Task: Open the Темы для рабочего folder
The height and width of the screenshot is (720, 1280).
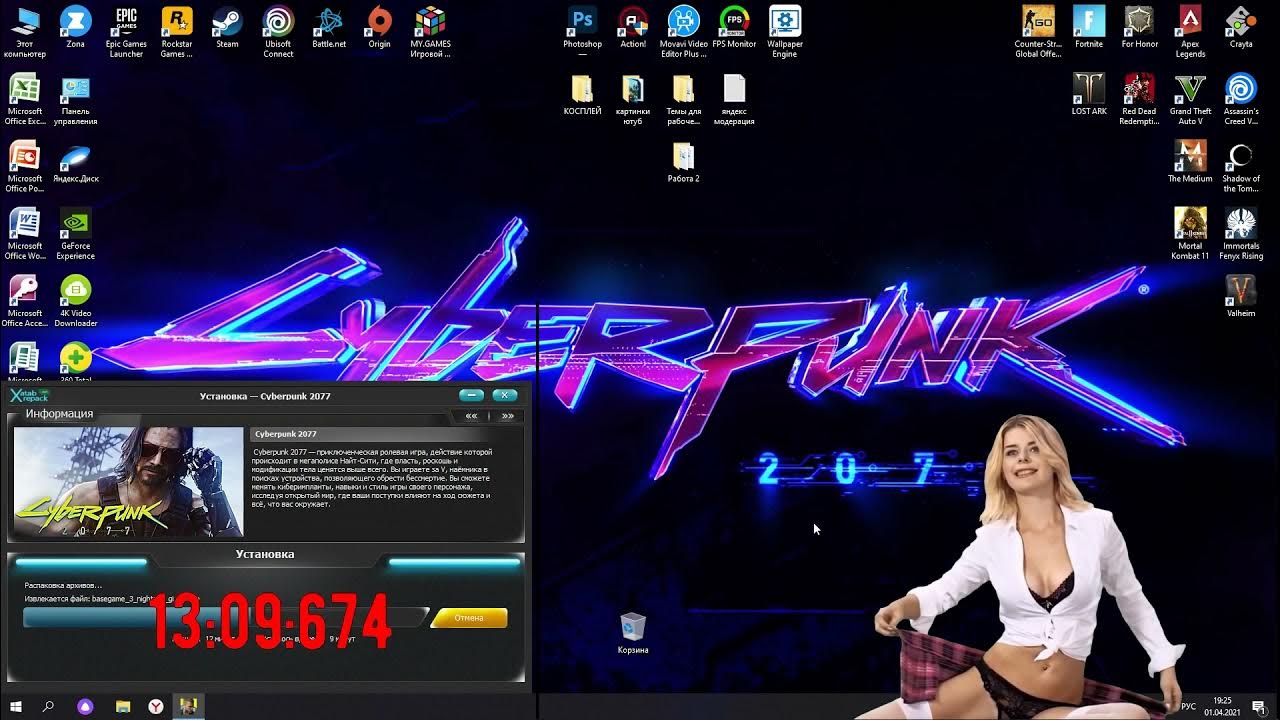Action: tap(684, 99)
